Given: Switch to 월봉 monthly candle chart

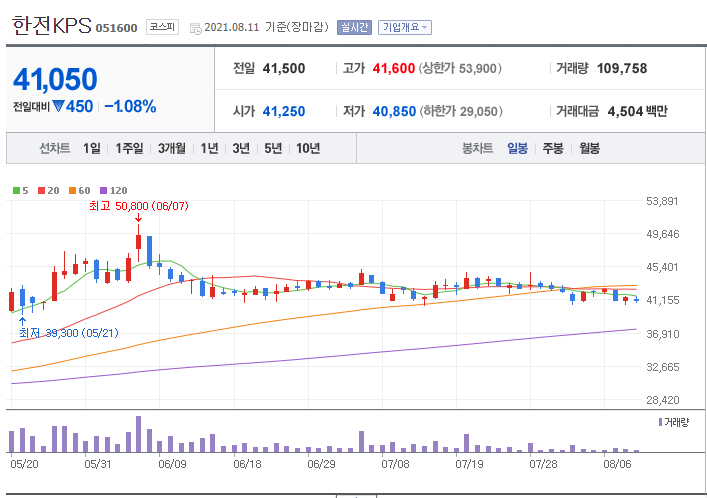Looking at the screenshot, I should click(589, 148).
